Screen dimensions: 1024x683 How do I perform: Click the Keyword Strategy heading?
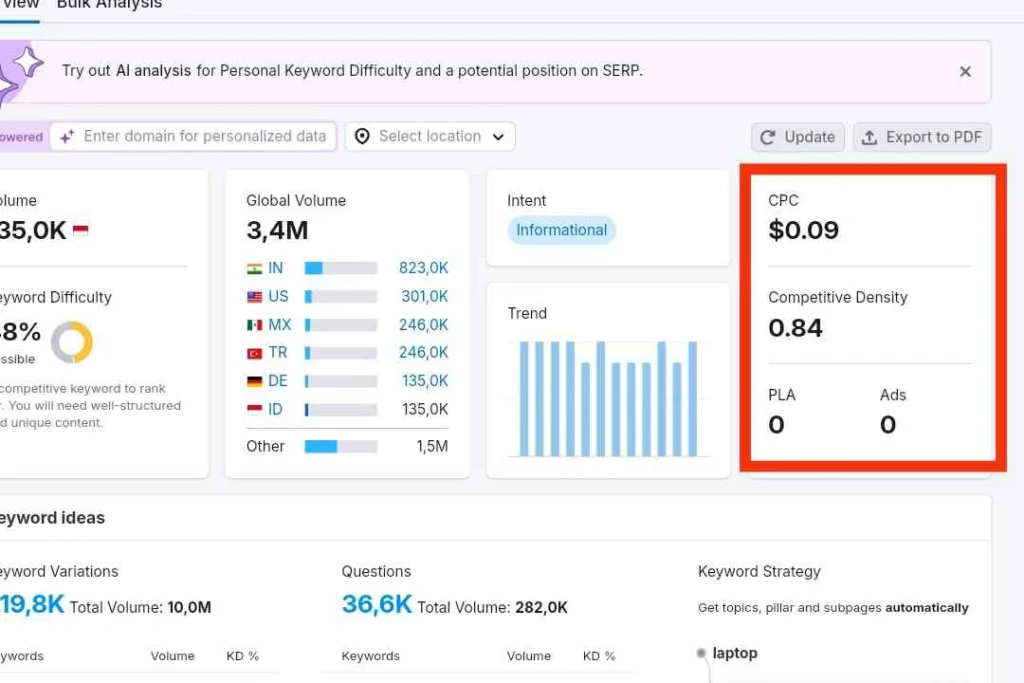pos(759,571)
